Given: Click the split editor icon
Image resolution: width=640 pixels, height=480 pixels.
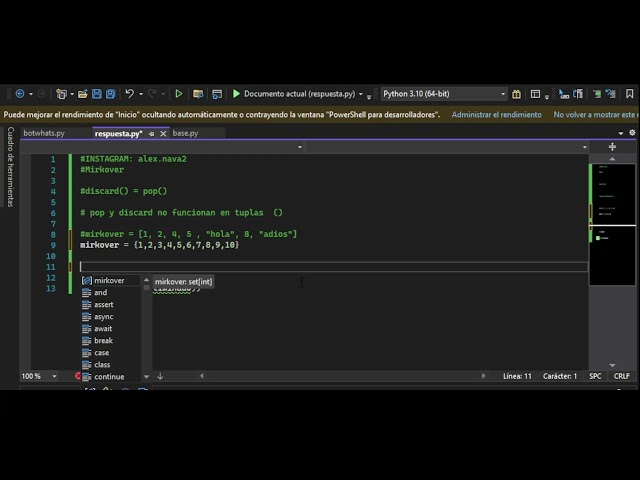Looking at the screenshot, I should [612, 147].
